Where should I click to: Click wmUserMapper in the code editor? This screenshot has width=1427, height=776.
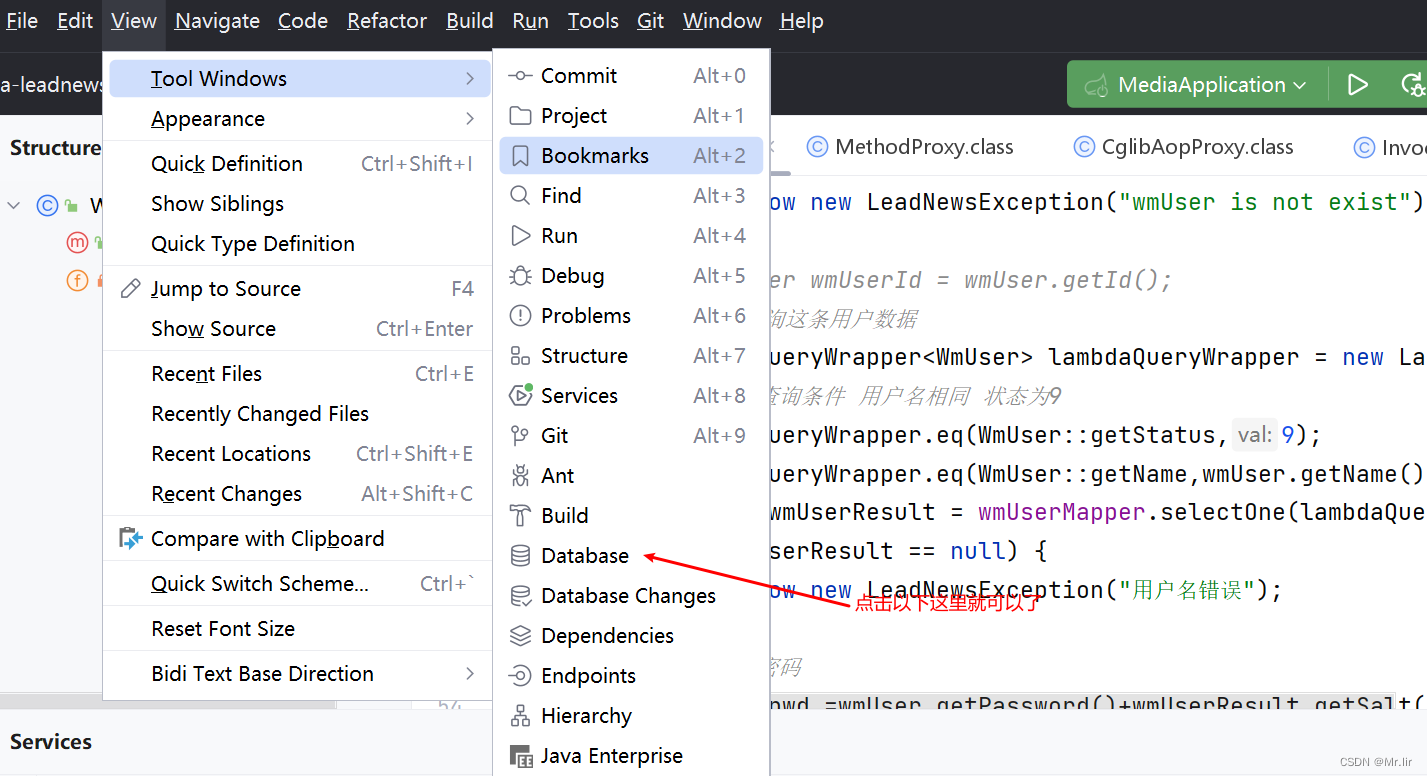point(1061,512)
